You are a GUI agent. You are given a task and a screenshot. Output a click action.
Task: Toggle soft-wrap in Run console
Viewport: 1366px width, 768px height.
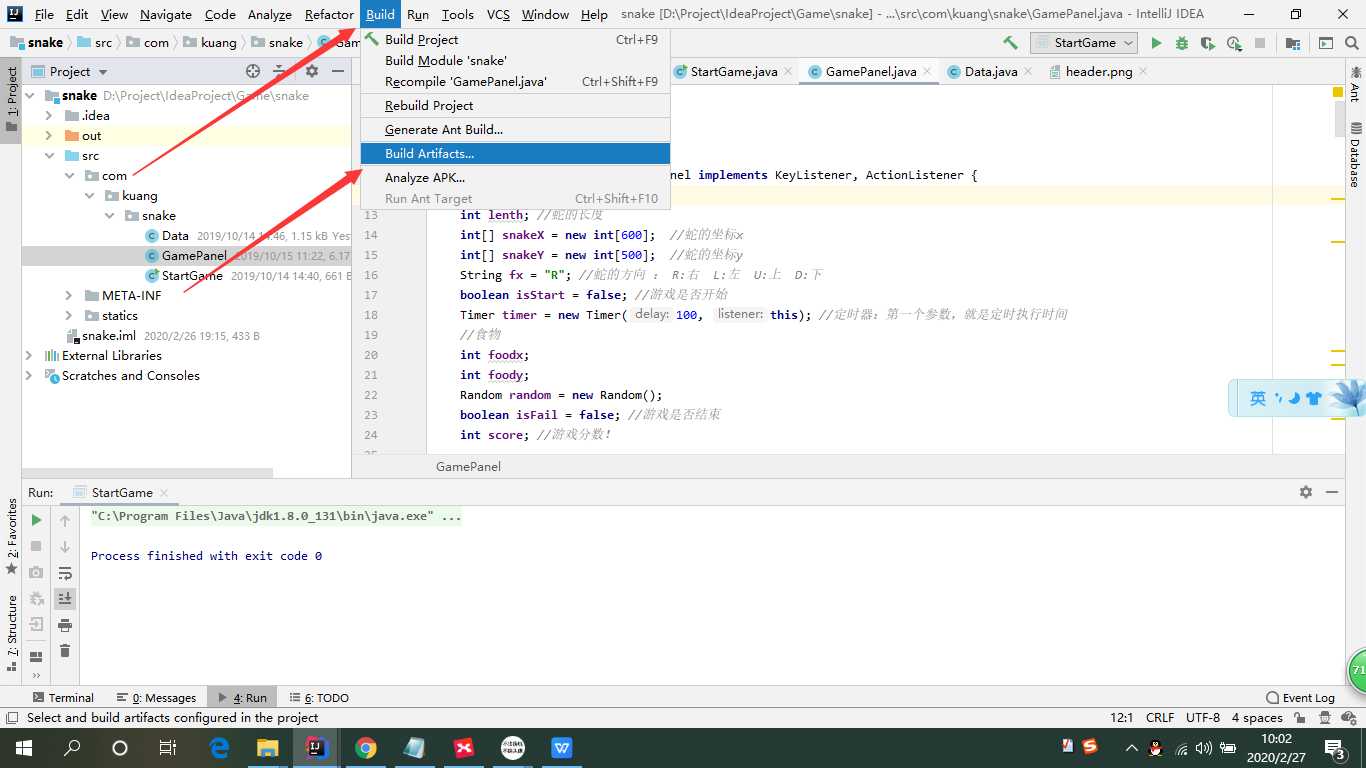65,573
